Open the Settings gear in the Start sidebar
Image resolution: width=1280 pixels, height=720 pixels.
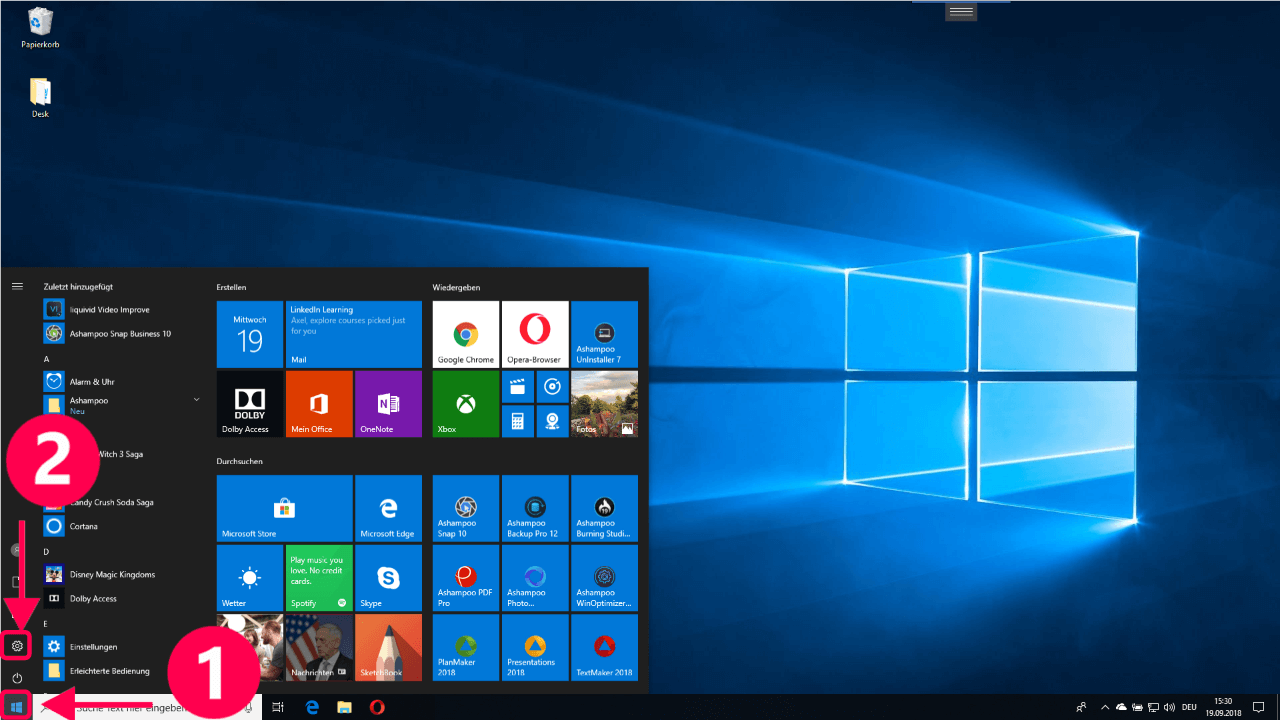(x=17, y=646)
